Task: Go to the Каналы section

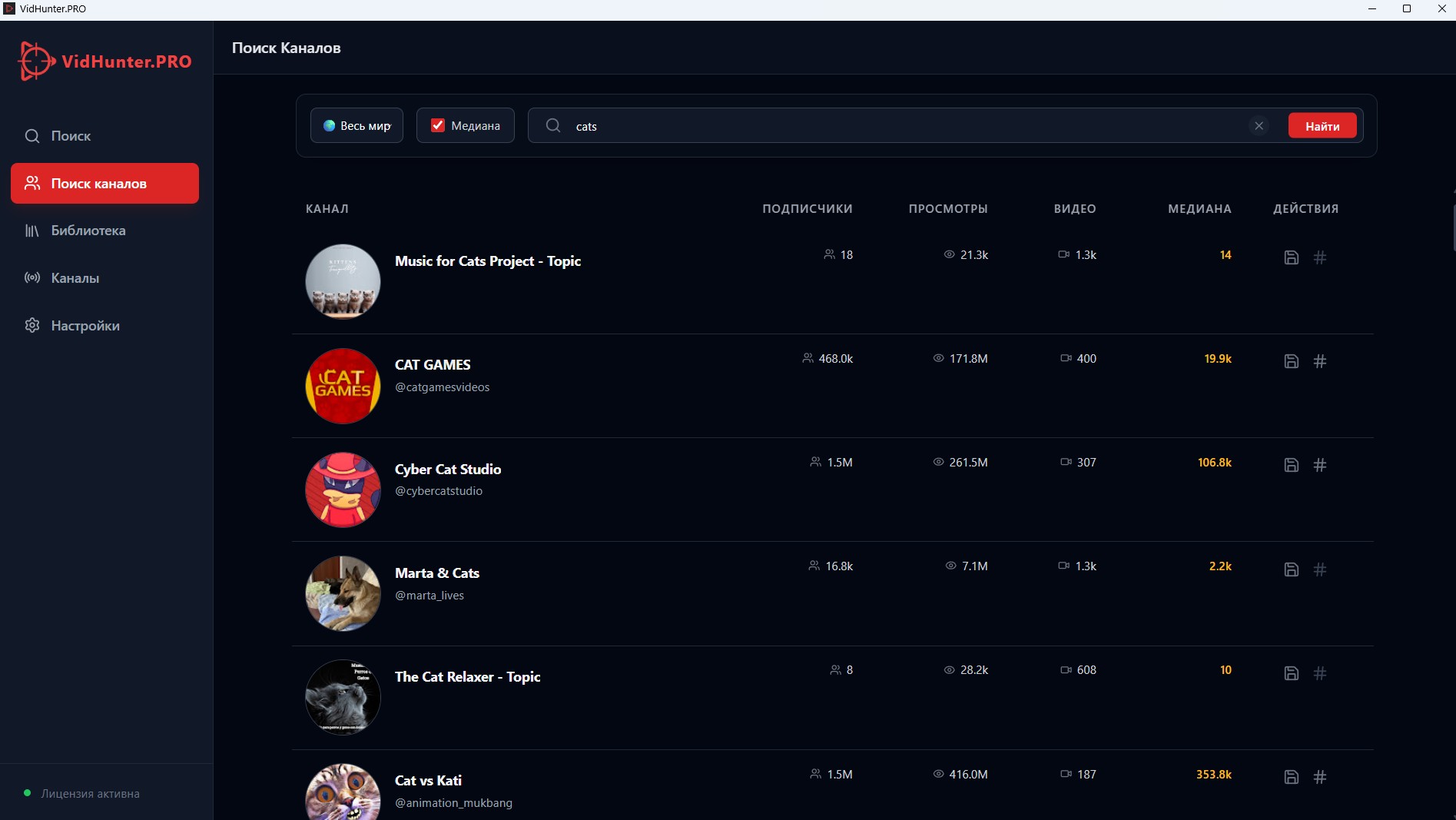Action: (x=104, y=278)
